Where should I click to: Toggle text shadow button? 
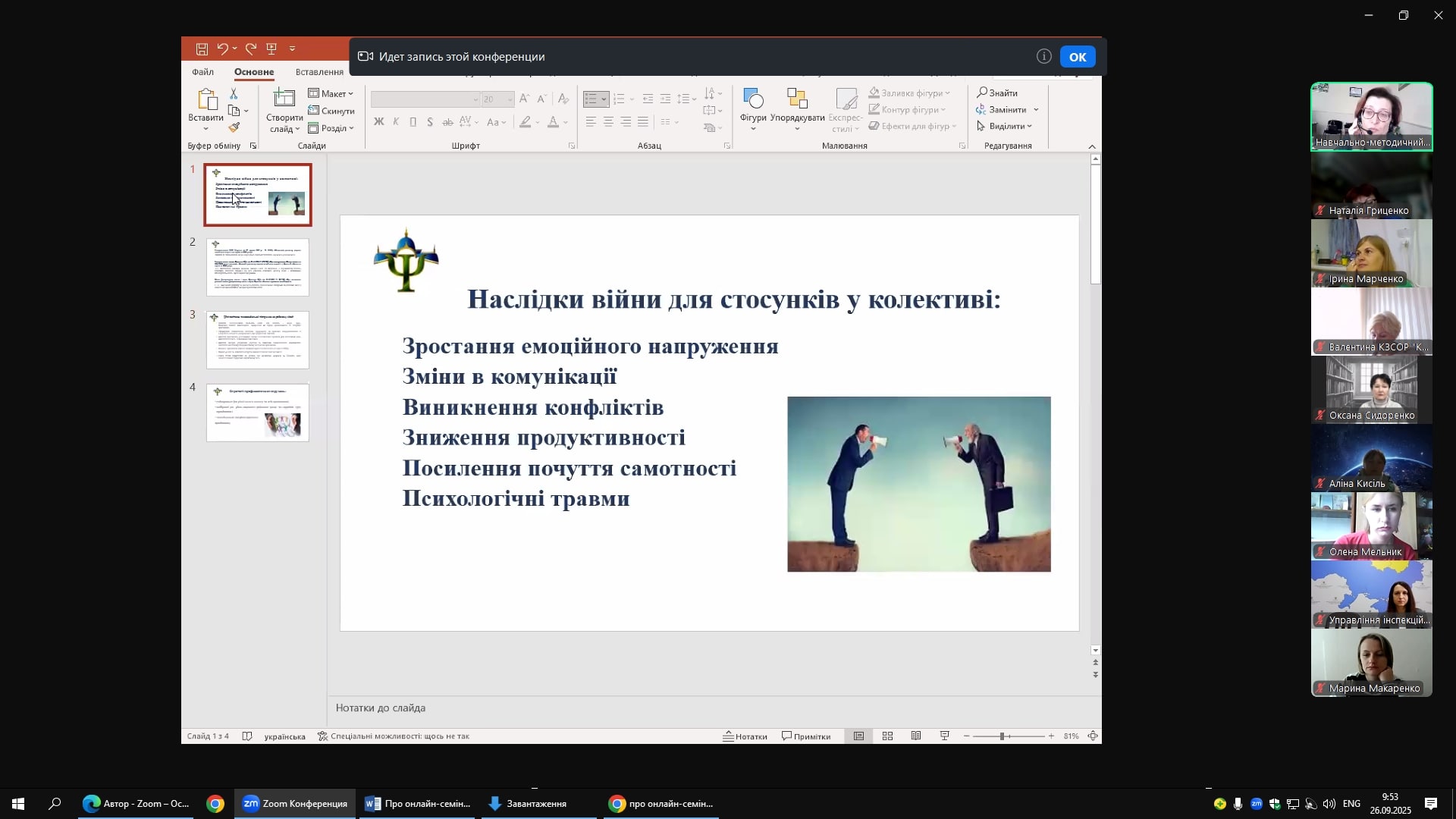[430, 122]
